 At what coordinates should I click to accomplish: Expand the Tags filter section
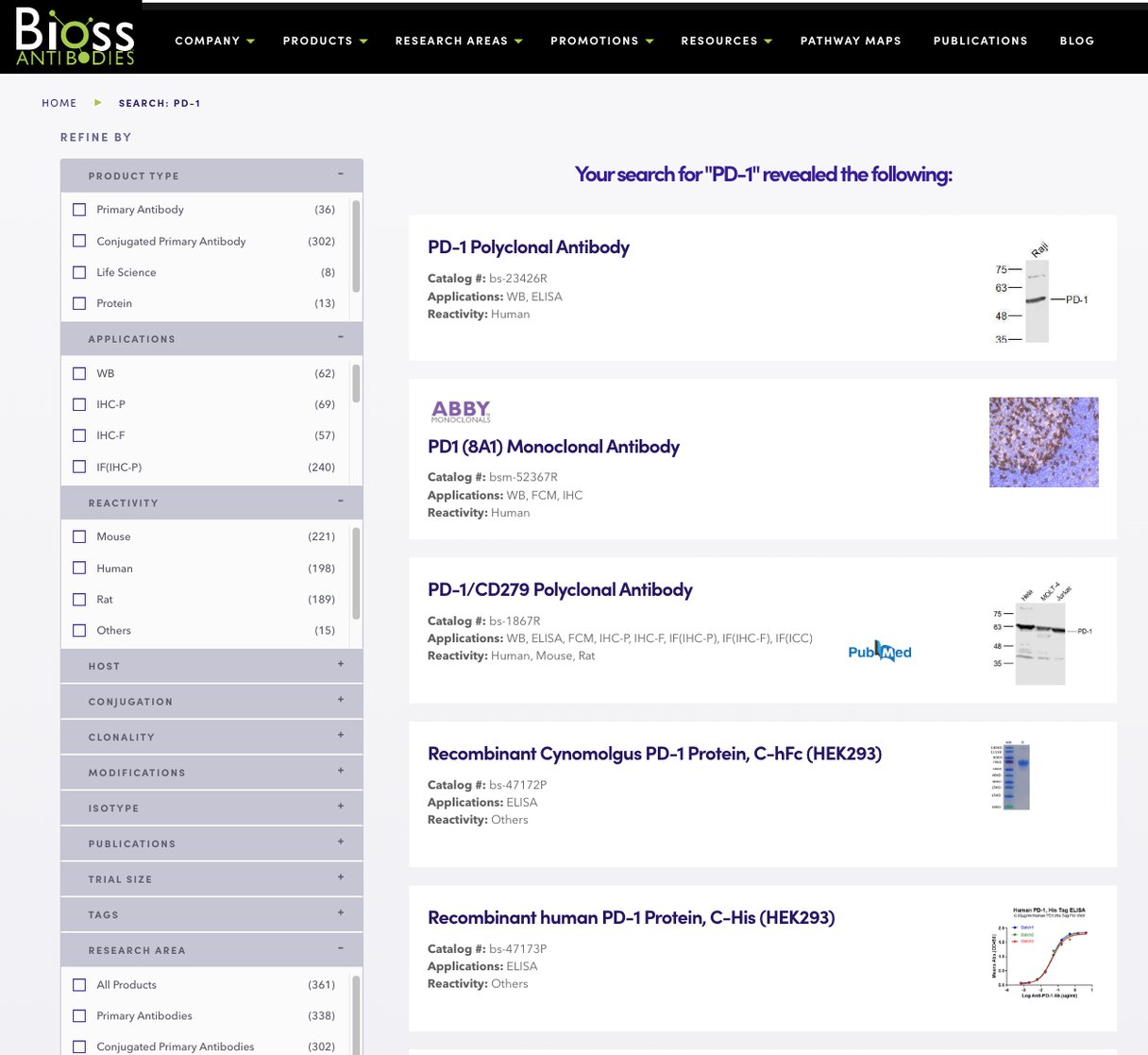211,914
